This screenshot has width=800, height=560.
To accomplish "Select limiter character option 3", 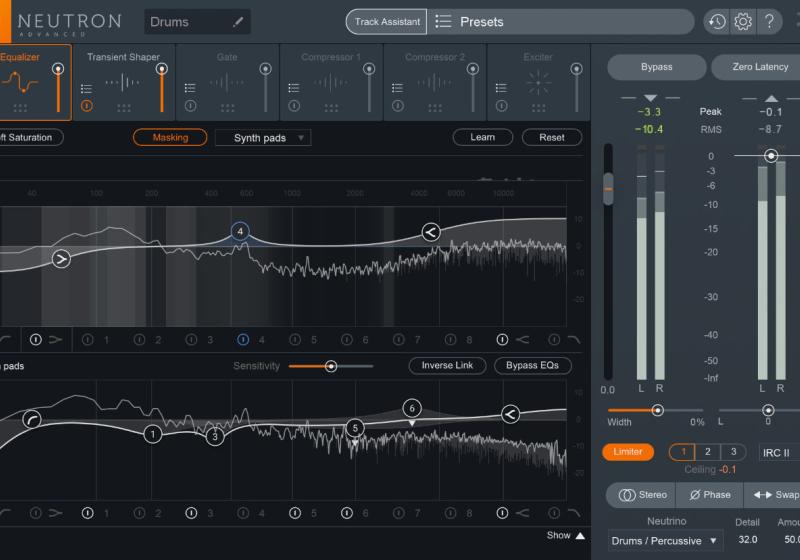I will pyautogui.click(x=734, y=452).
